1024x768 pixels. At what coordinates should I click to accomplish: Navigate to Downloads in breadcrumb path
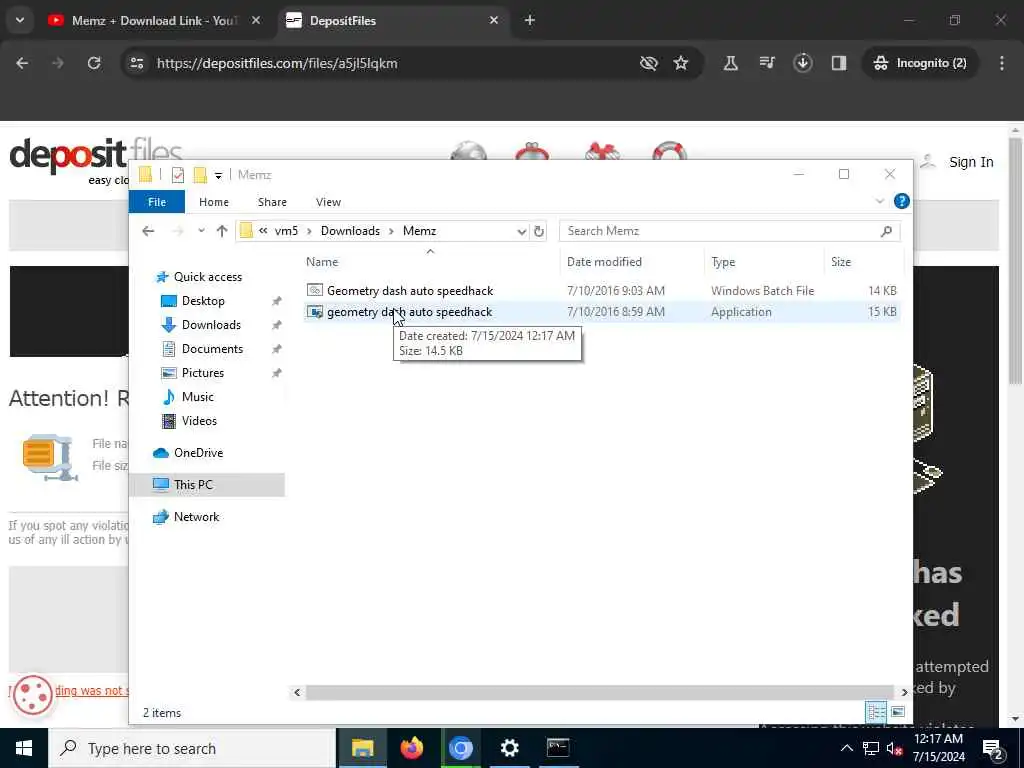point(350,231)
